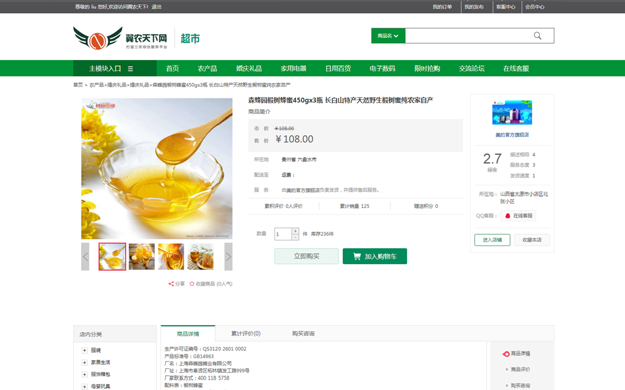Switch to the cumulative reviews tab

click(x=246, y=333)
